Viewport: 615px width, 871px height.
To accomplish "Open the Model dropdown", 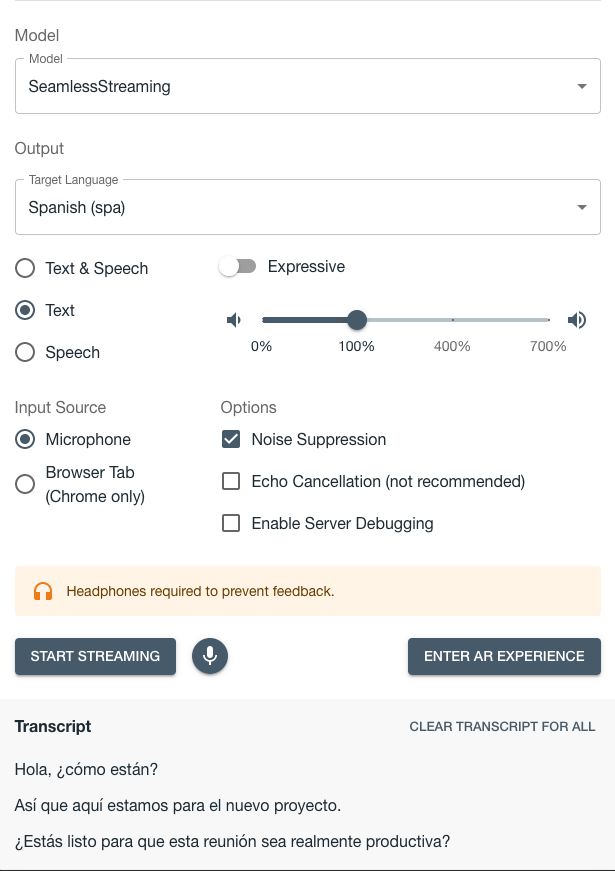I will 307,87.
